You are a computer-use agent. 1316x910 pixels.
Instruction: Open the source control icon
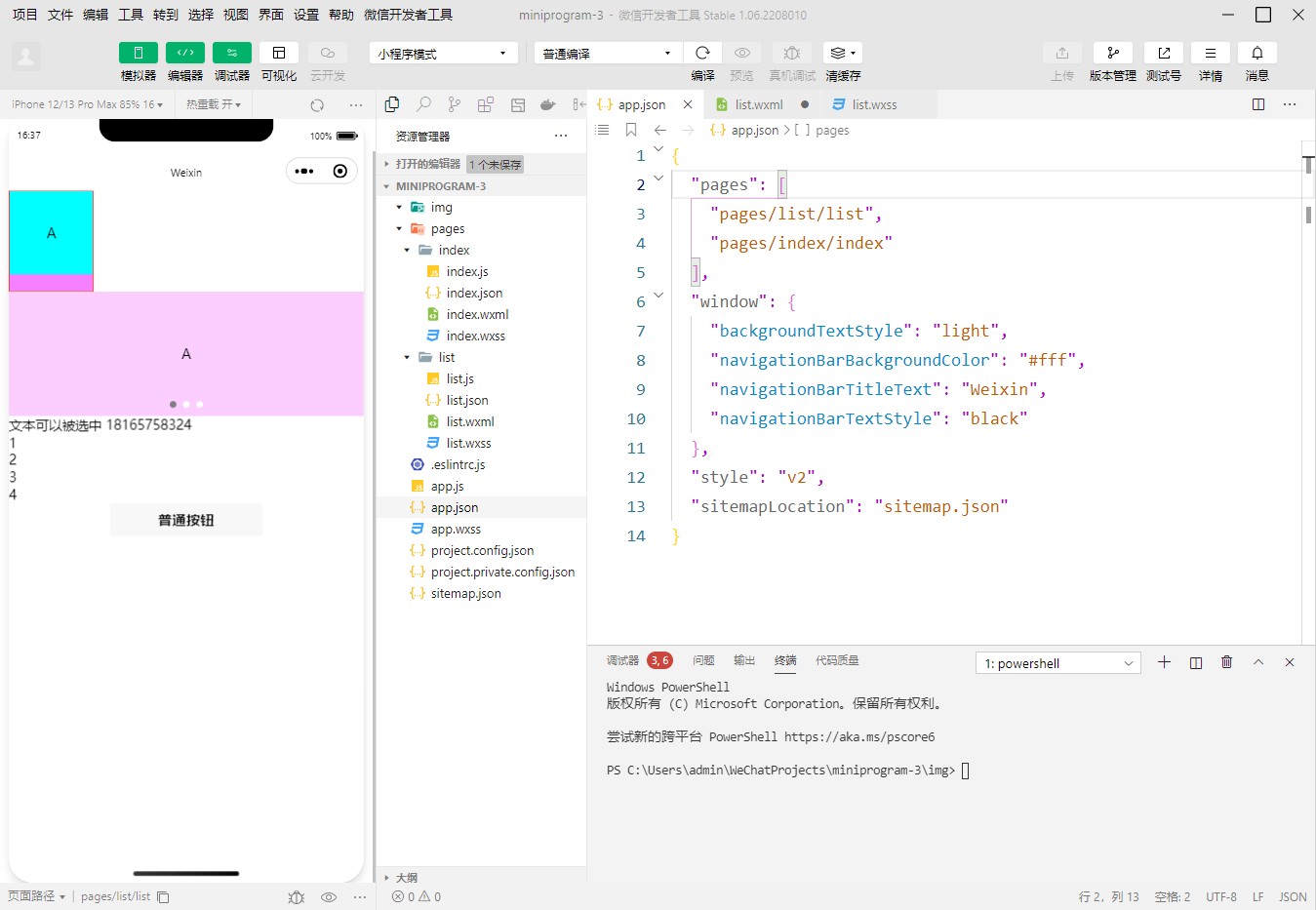pos(455,104)
